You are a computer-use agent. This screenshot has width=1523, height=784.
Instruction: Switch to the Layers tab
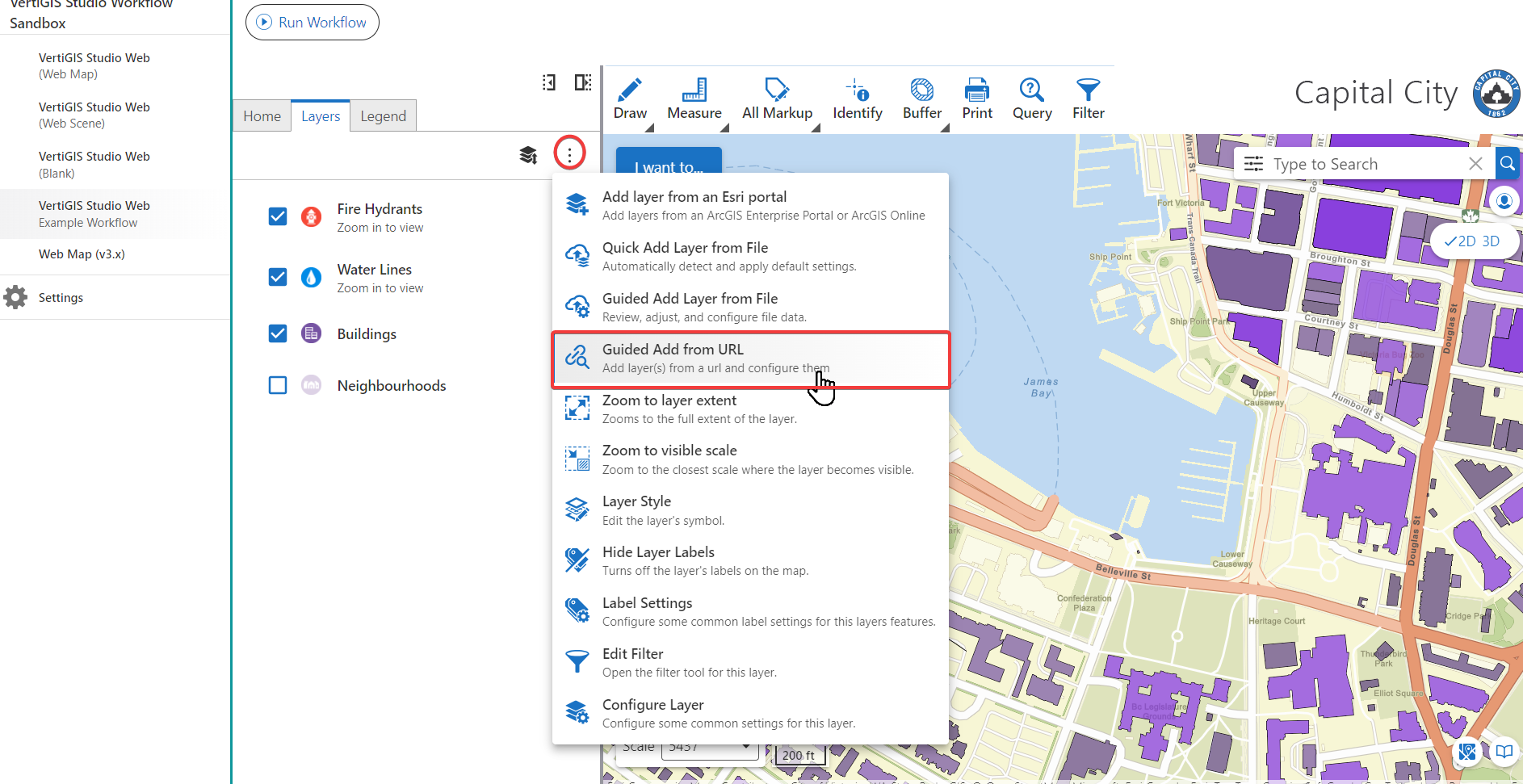click(x=321, y=116)
